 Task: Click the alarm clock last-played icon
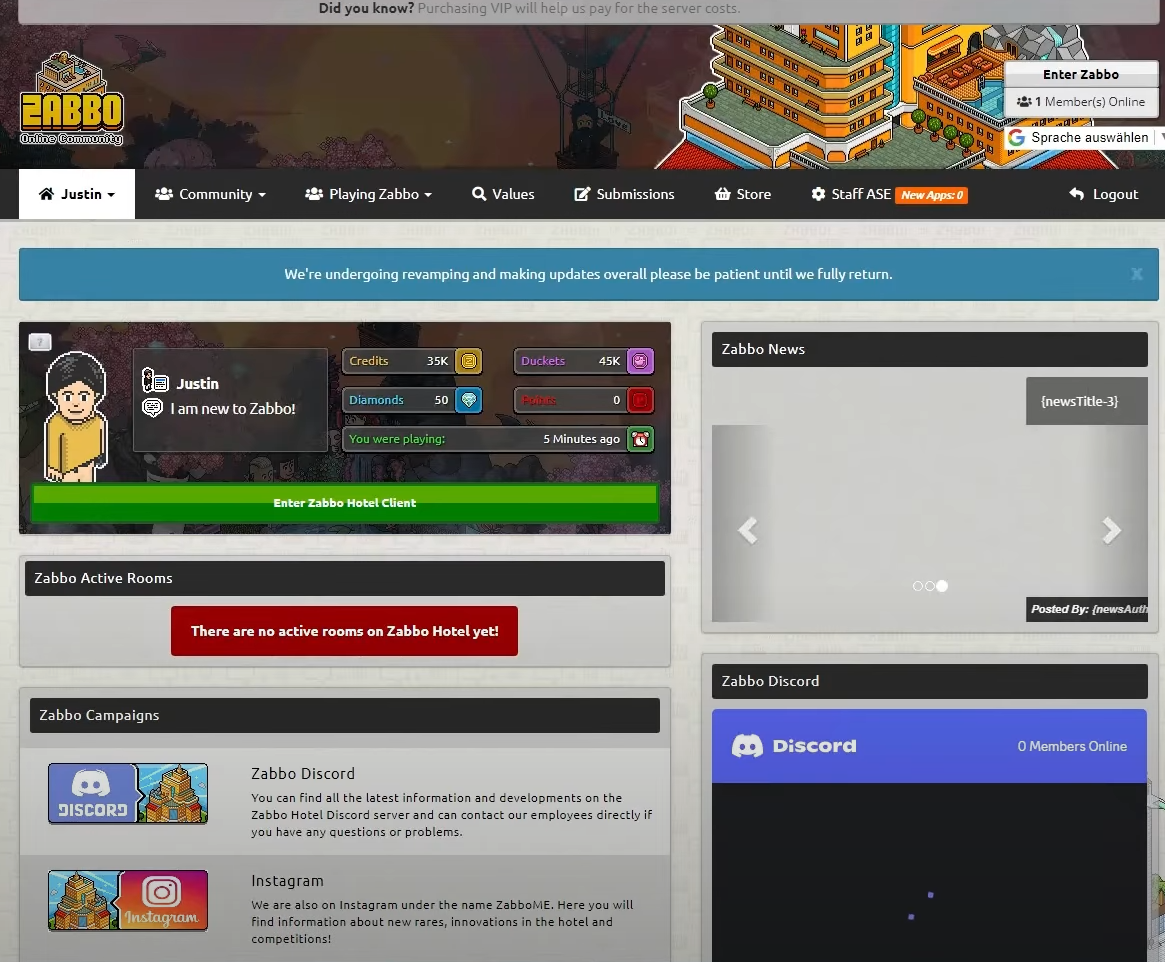(x=640, y=439)
